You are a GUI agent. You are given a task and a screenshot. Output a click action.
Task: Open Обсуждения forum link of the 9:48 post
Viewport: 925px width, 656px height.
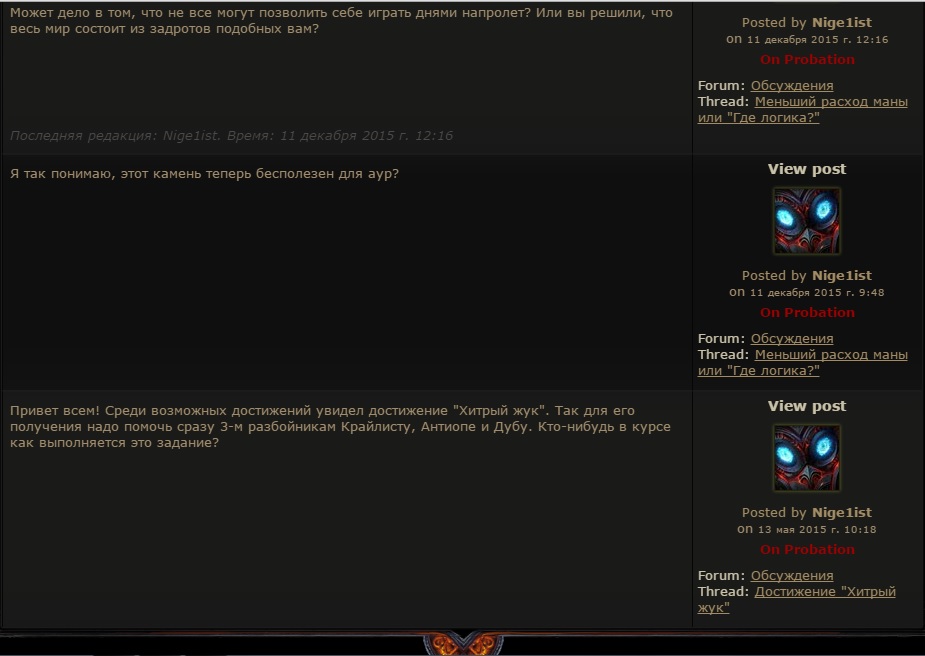point(792,339)
